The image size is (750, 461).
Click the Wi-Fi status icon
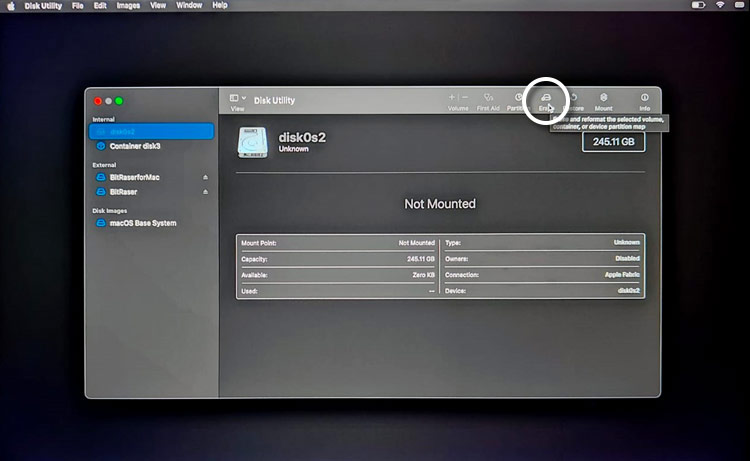(720, 5)
